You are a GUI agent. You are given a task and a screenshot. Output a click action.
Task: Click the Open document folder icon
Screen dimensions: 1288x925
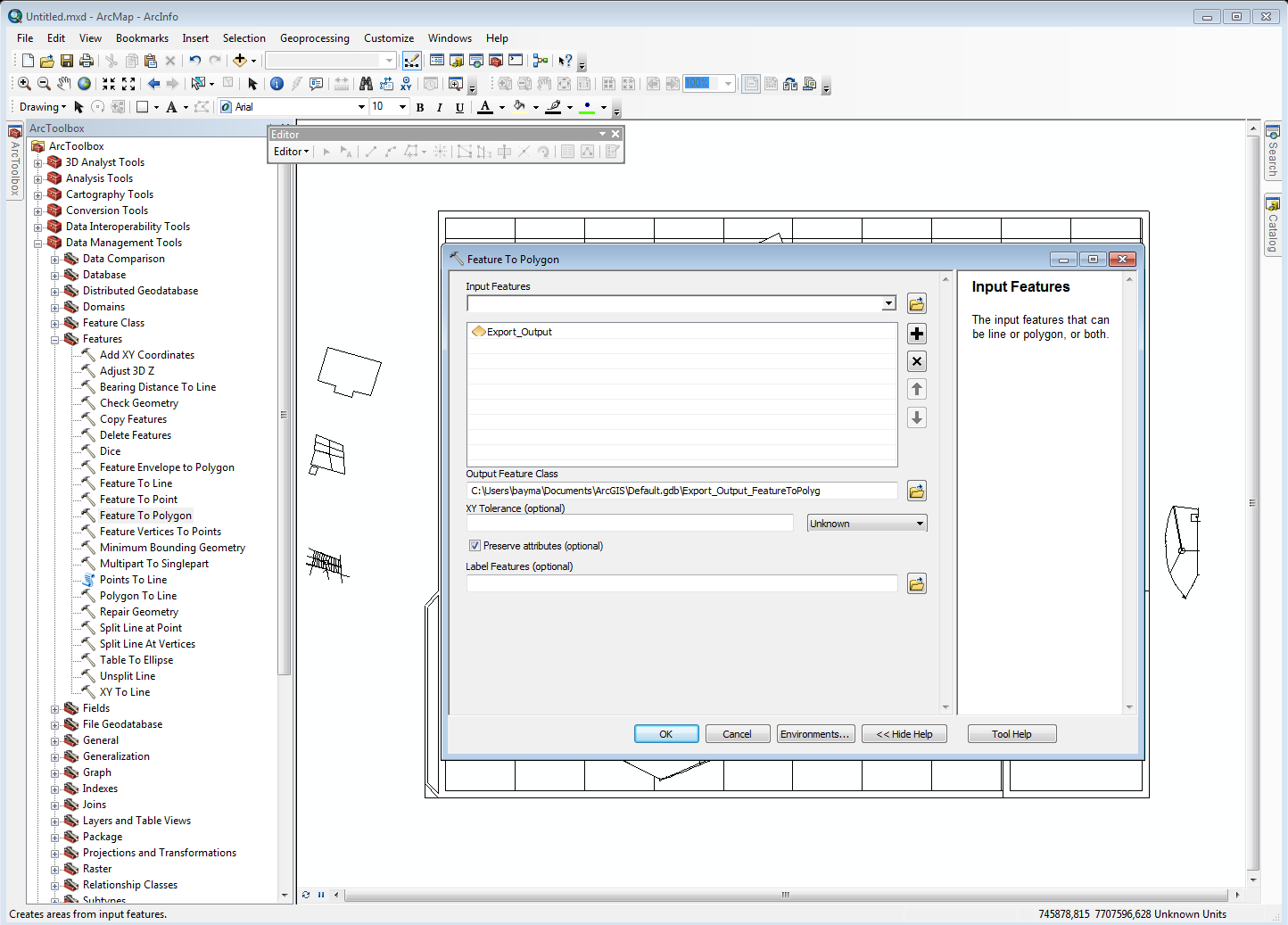tap(46, 61)
